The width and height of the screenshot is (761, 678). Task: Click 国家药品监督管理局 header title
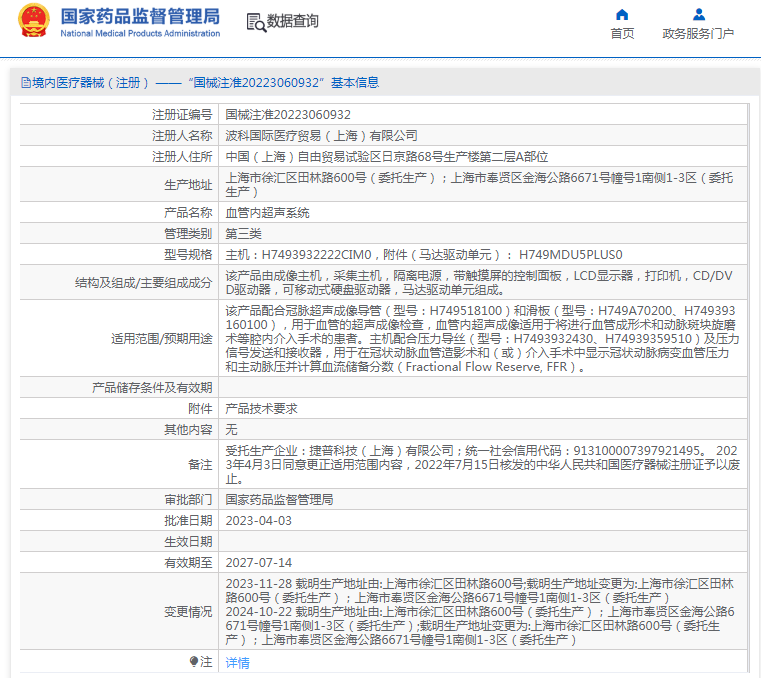pos(140,16)
